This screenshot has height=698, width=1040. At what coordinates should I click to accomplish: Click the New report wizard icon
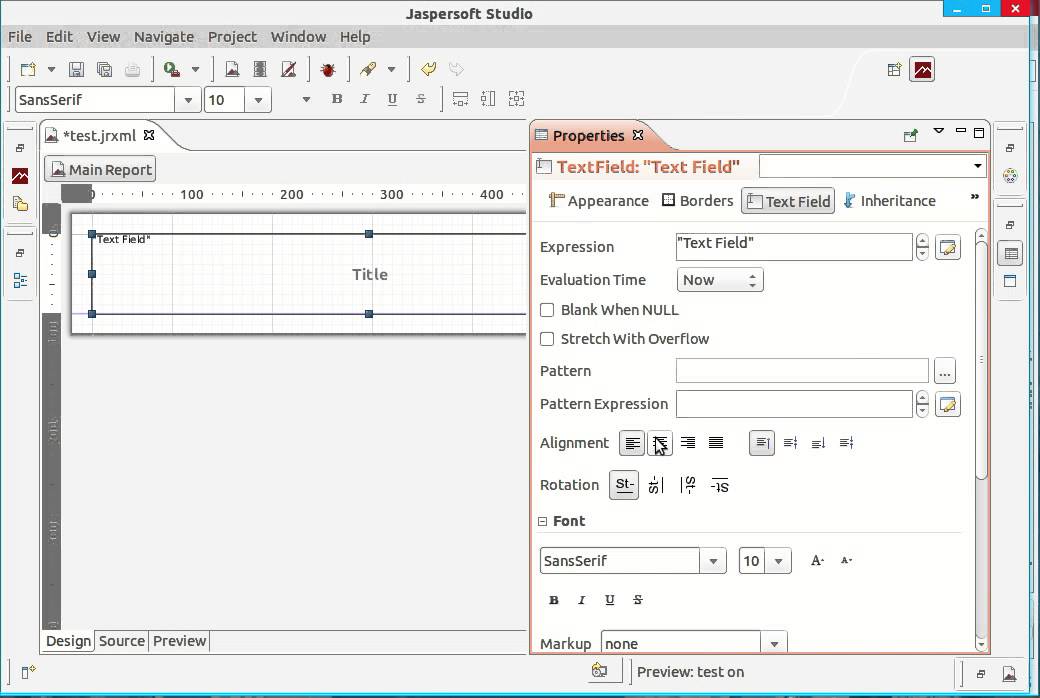pos(28,69)
